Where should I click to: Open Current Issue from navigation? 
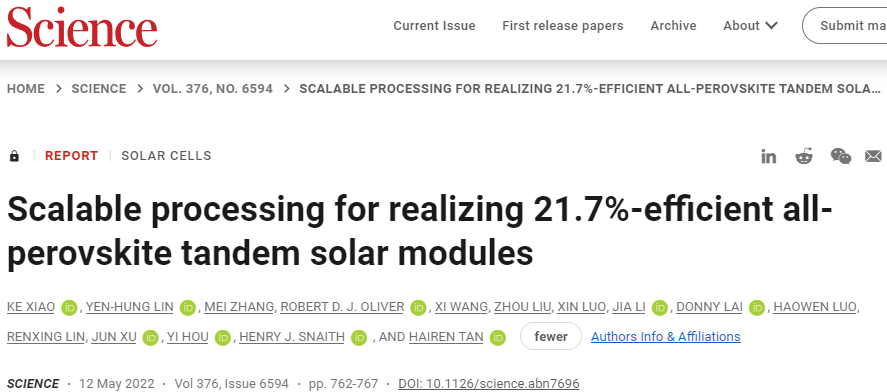tap(434, 25)
